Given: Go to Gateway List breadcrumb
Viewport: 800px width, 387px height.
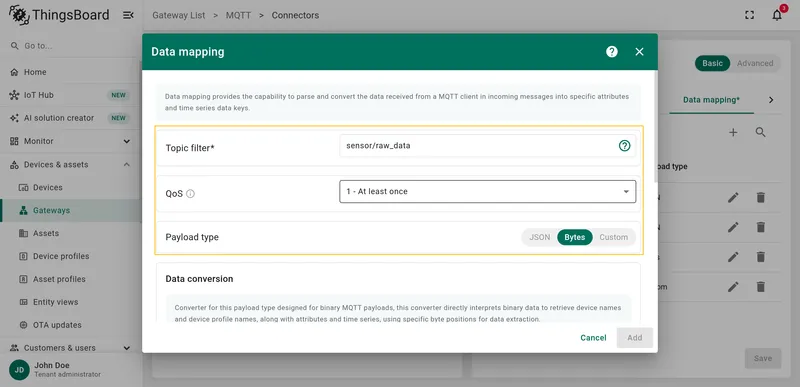Looking at the screenshot, I should [x=179, y=15].
